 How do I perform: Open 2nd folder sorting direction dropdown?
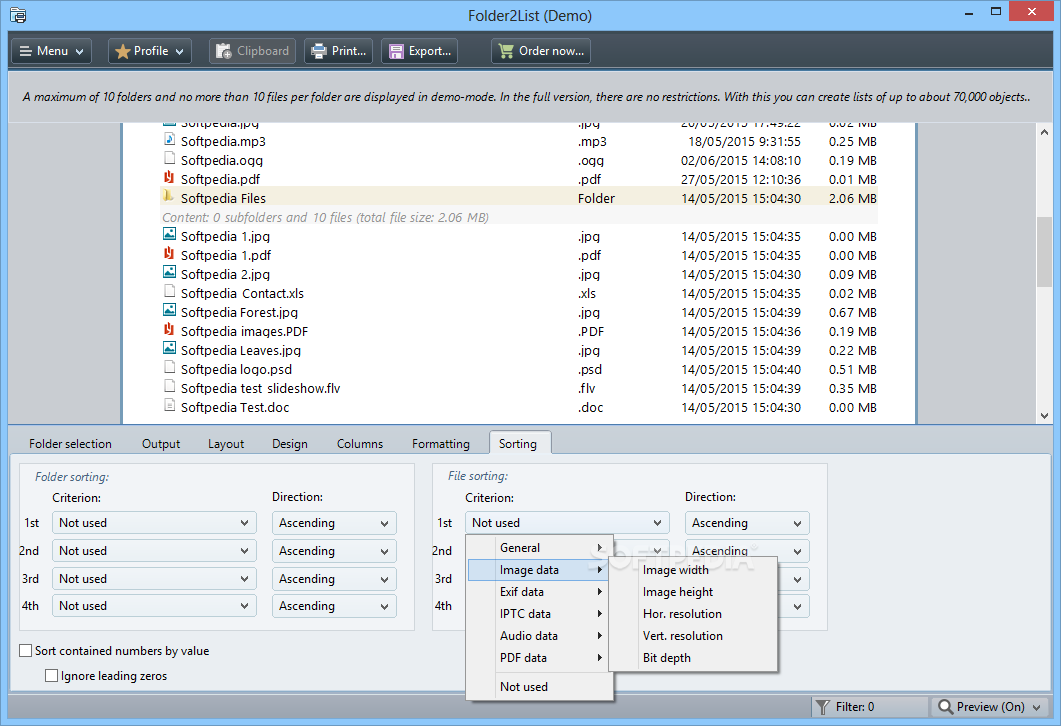point(334,551)
